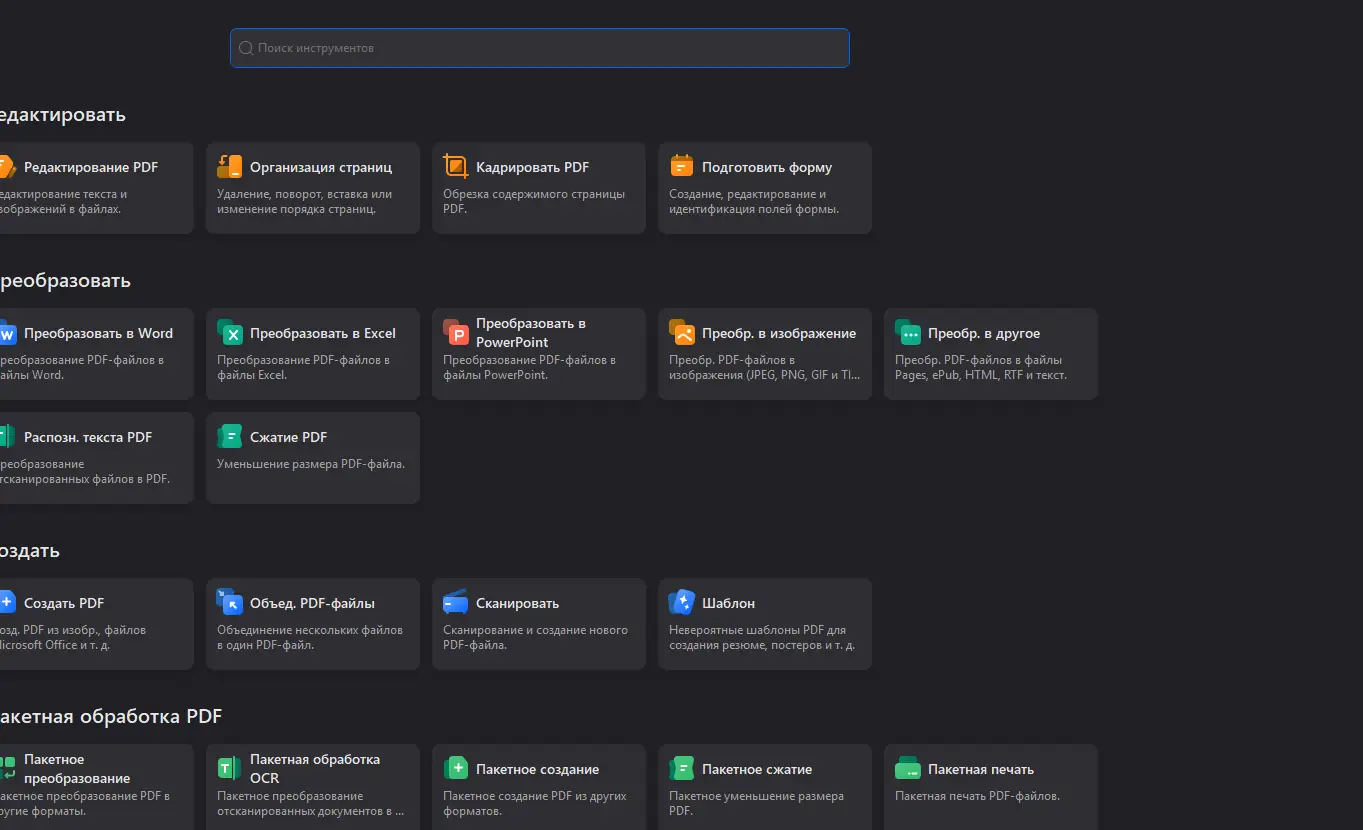Click the Combine PDF files icon
Image resolution: width=1363 pixels, height=830 pixels.
click(230, 603)
